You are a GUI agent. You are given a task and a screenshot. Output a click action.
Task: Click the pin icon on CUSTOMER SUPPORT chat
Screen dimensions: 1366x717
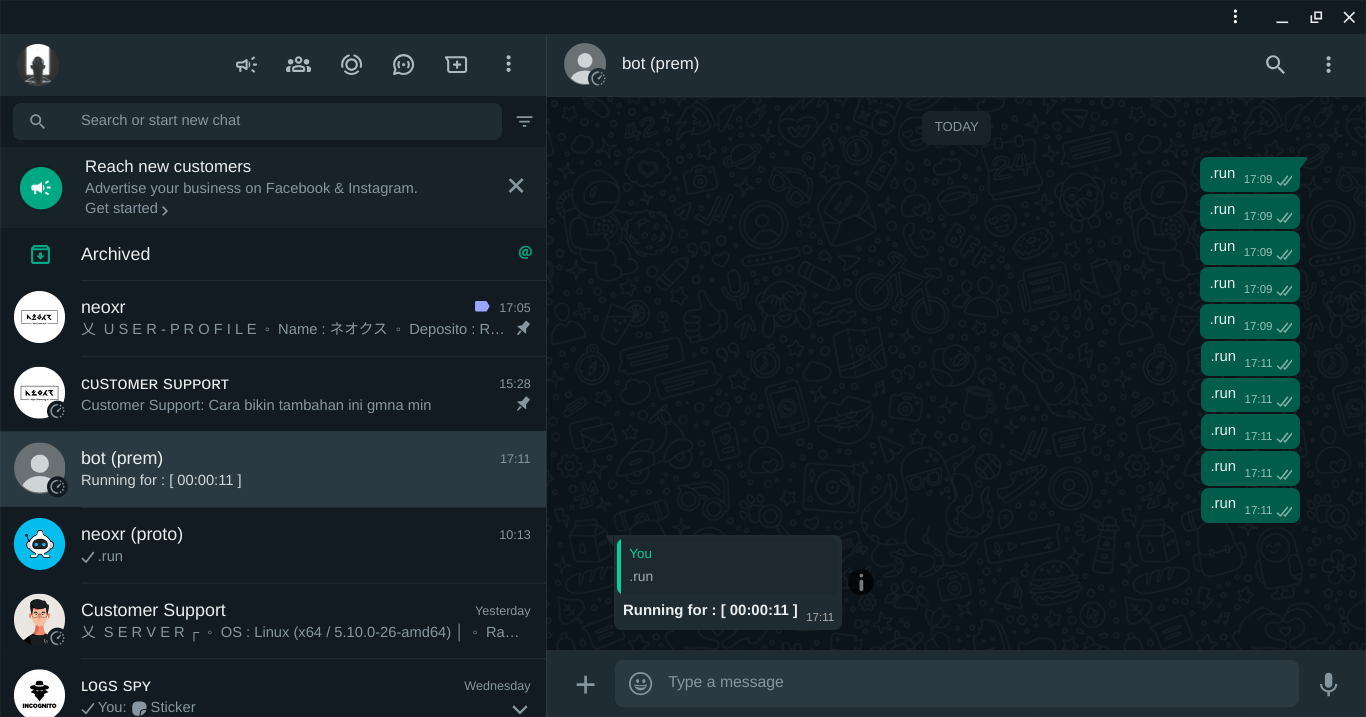523,404
